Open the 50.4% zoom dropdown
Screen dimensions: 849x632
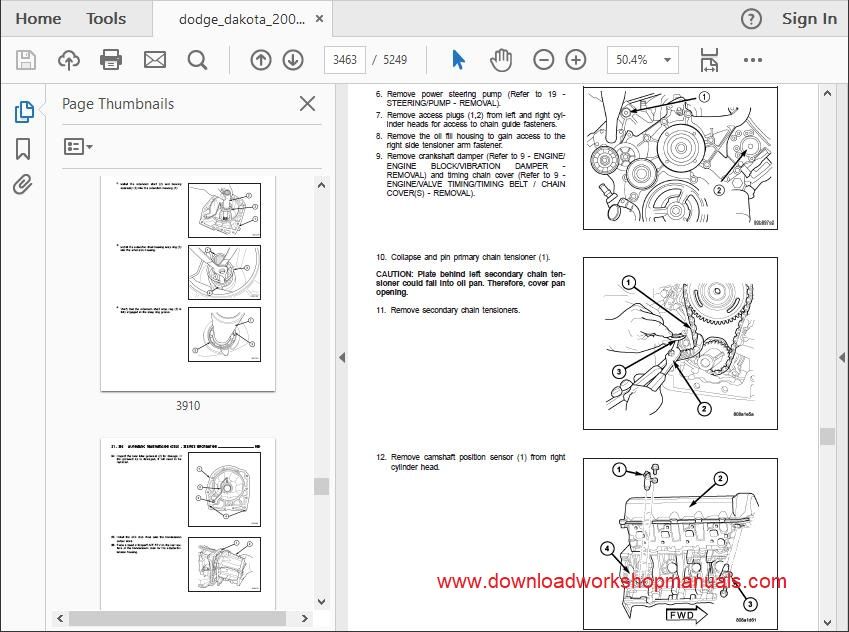pyautogui.click(x=643, y=60)
